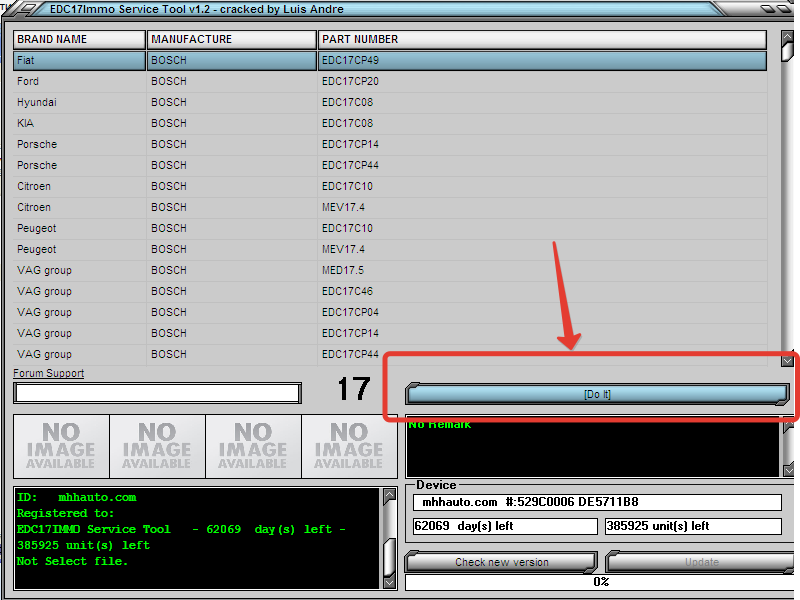Screen dimensions: 800x600
Task: Click the 'Registered to:' log line
Action: (x=65, y=513)
